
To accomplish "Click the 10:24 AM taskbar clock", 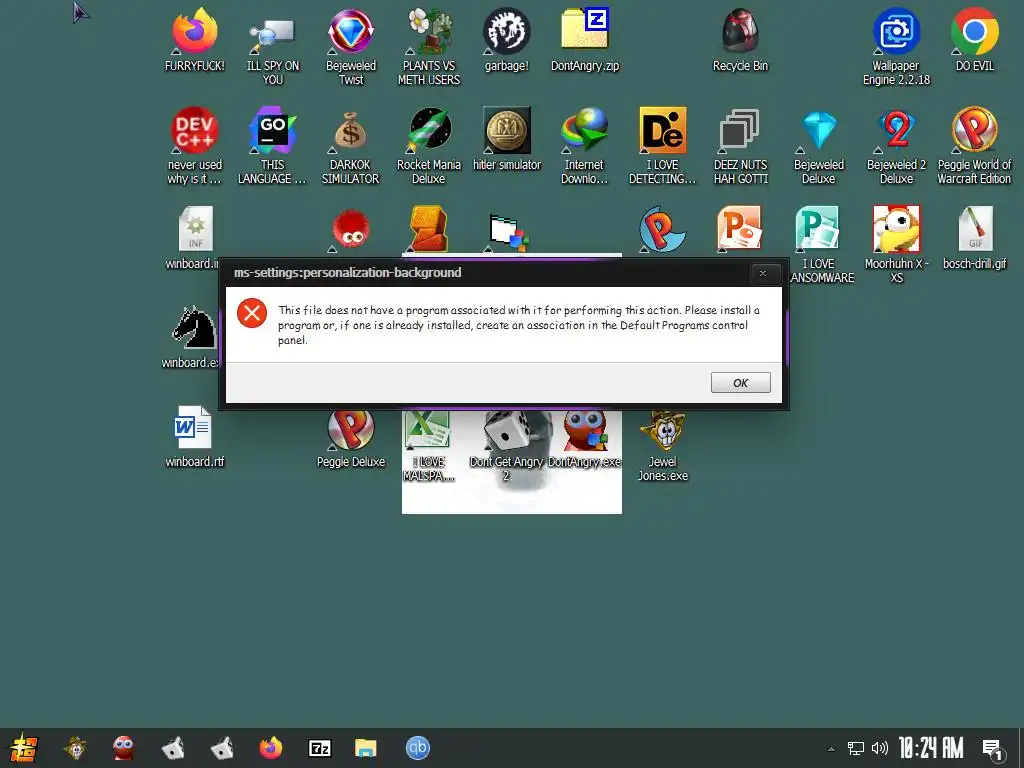I will (x=931, y=748).
